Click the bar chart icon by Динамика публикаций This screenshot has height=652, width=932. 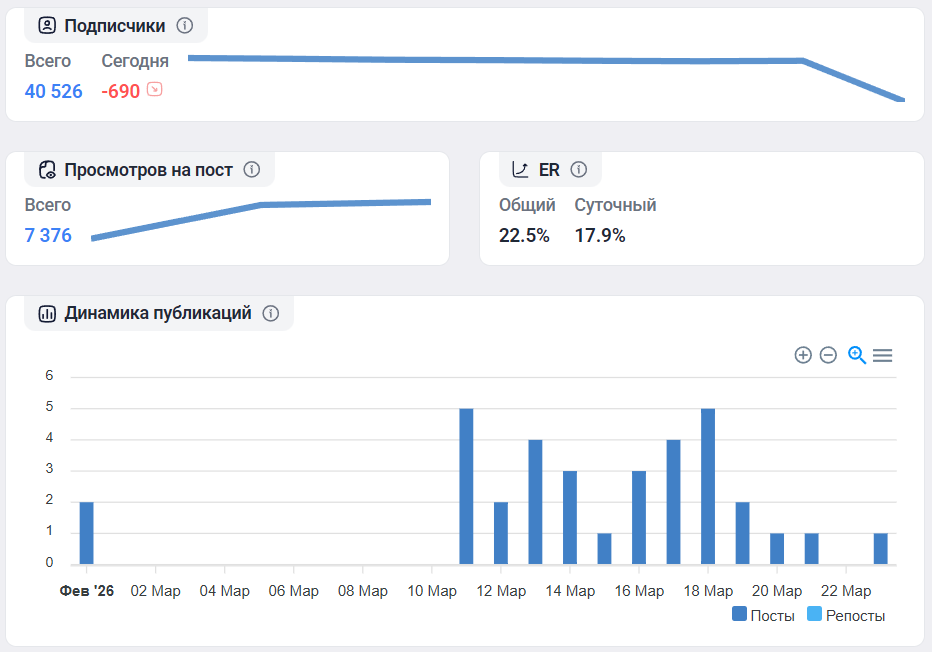pyautogui.click(x=47, y=314)
